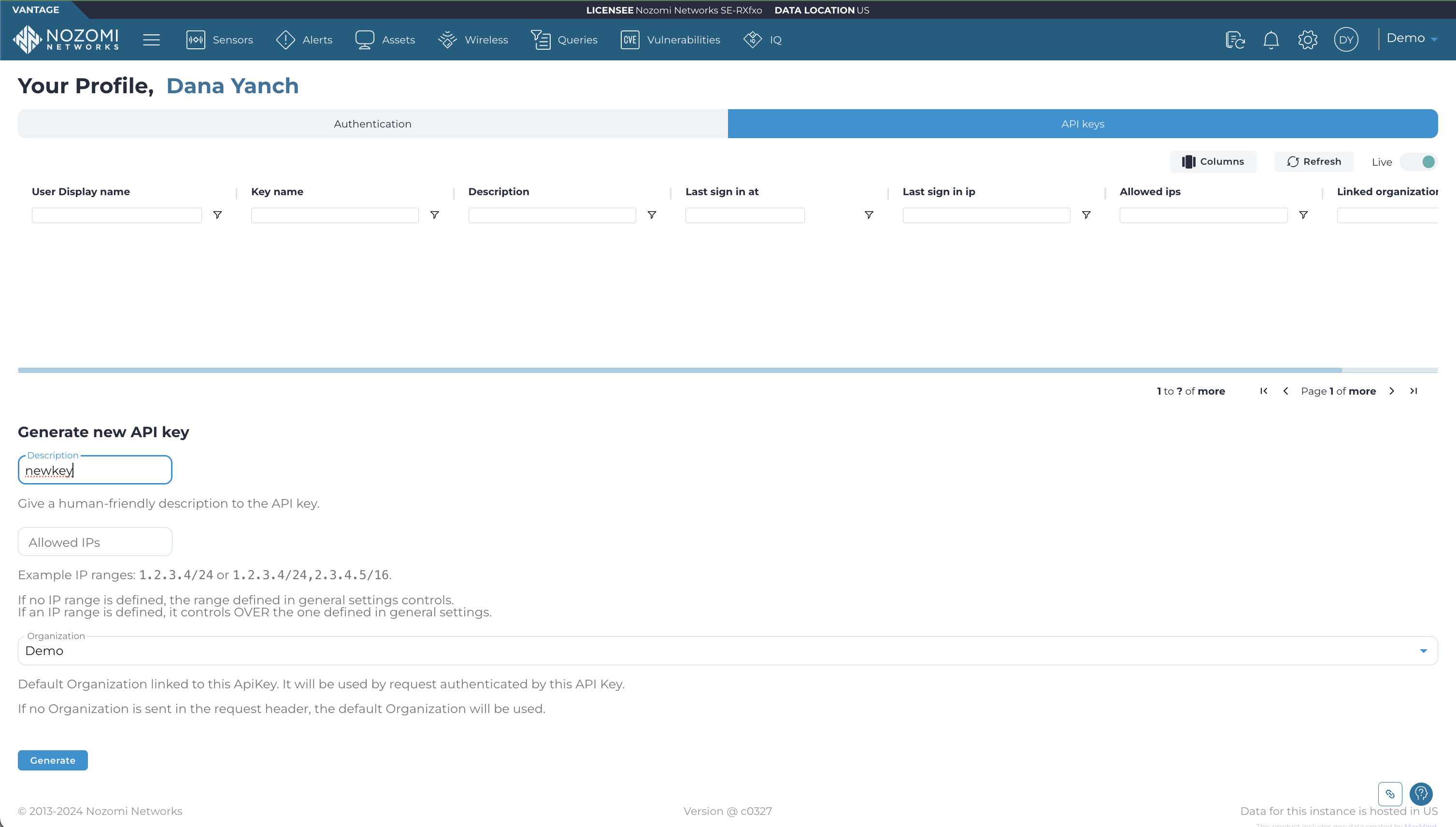Viewport: 1456px width, 827px height.
Task: Click filter icon for Key name column
Action: (434, 214)
